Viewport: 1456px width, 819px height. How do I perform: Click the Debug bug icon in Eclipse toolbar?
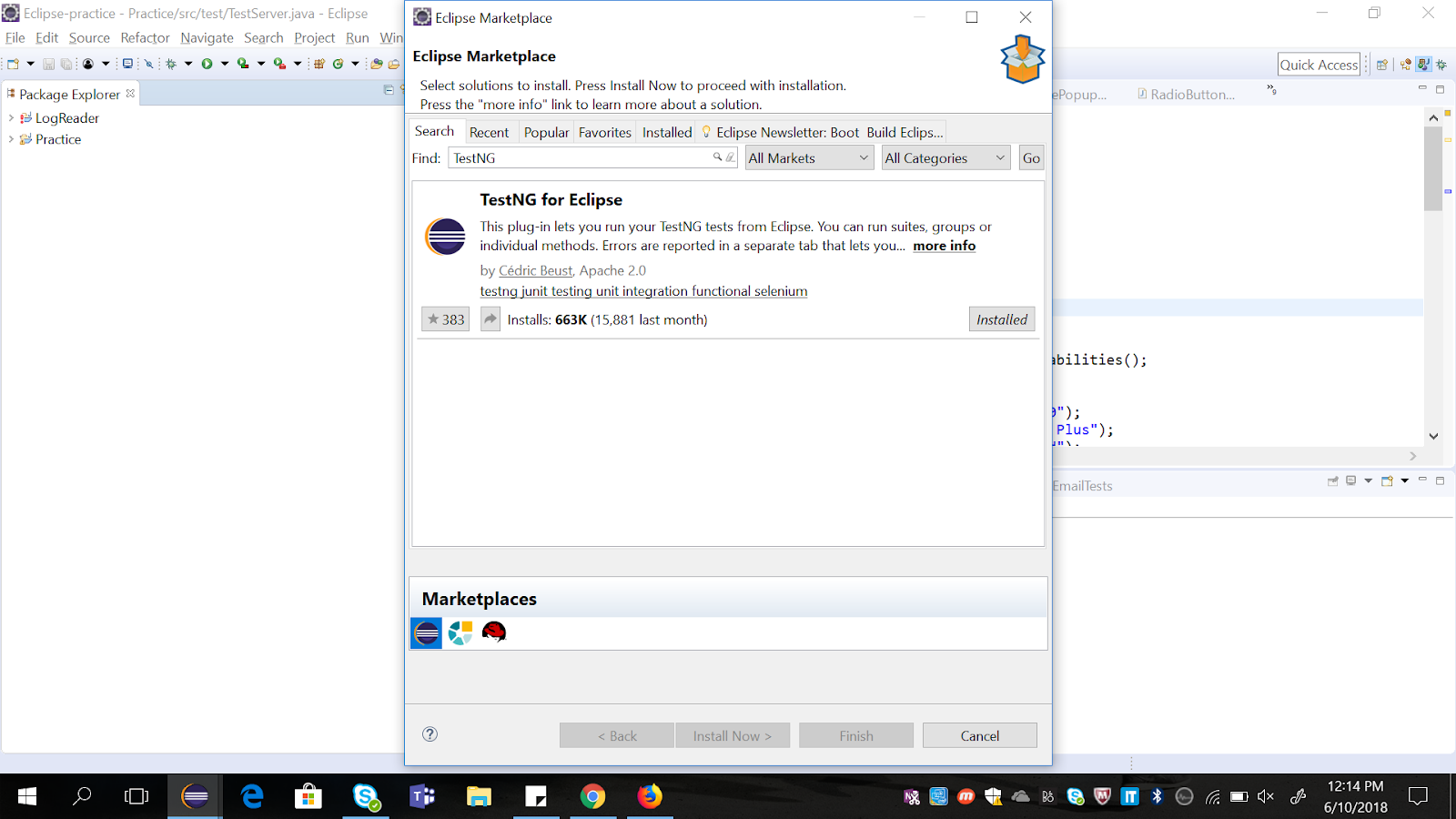[x=170, y=64]
